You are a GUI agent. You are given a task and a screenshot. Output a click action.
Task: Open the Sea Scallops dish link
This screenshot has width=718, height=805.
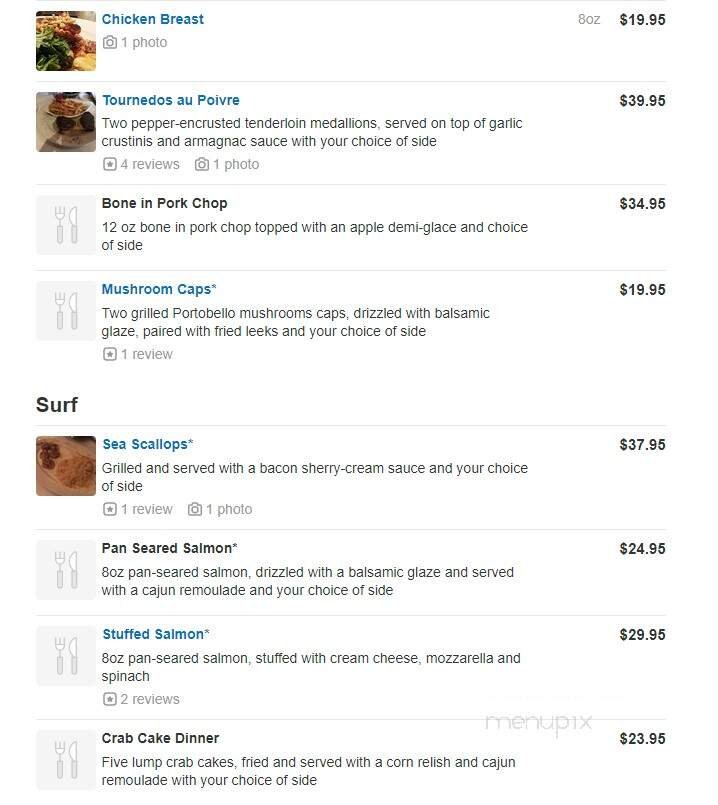(145, 444)
